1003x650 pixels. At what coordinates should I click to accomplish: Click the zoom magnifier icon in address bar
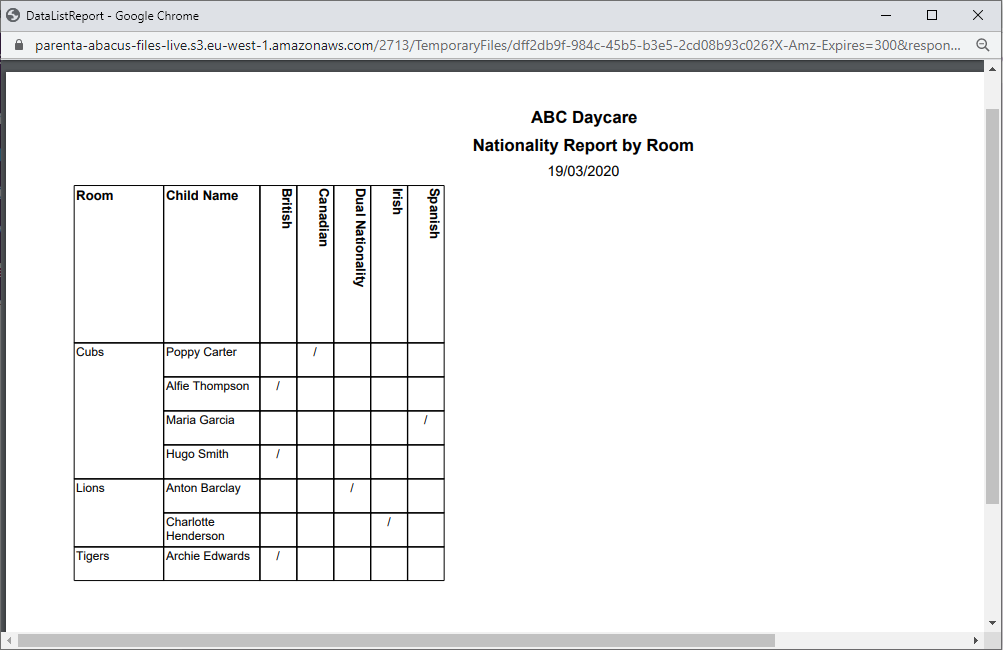click(983, 45)
